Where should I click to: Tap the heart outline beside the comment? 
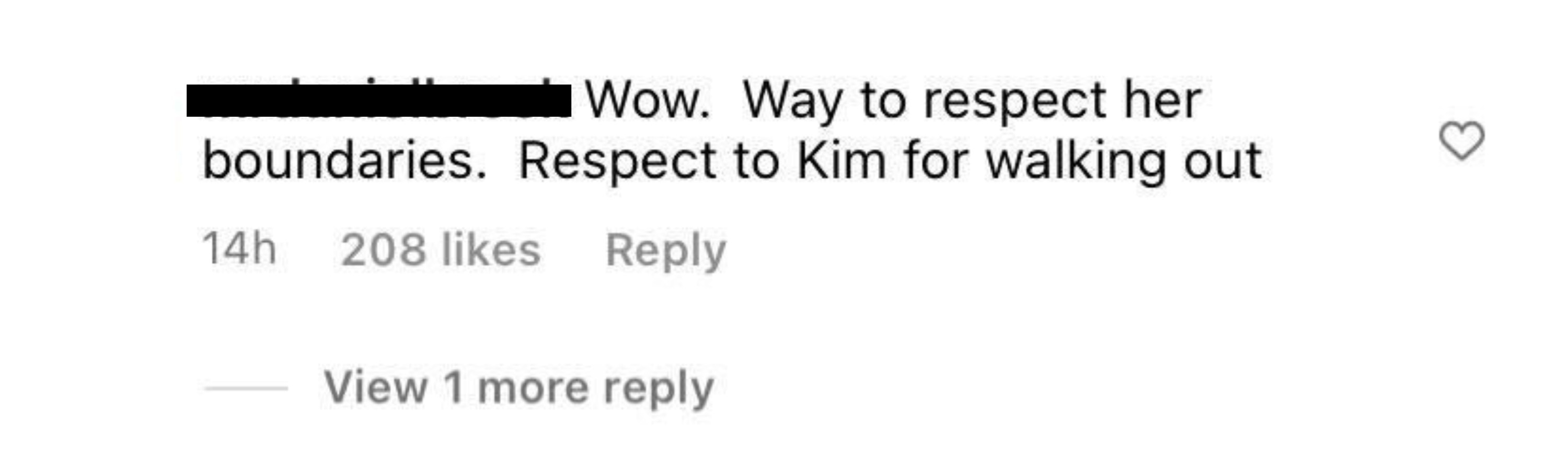pyautogui.click(x=1461, y=141)
